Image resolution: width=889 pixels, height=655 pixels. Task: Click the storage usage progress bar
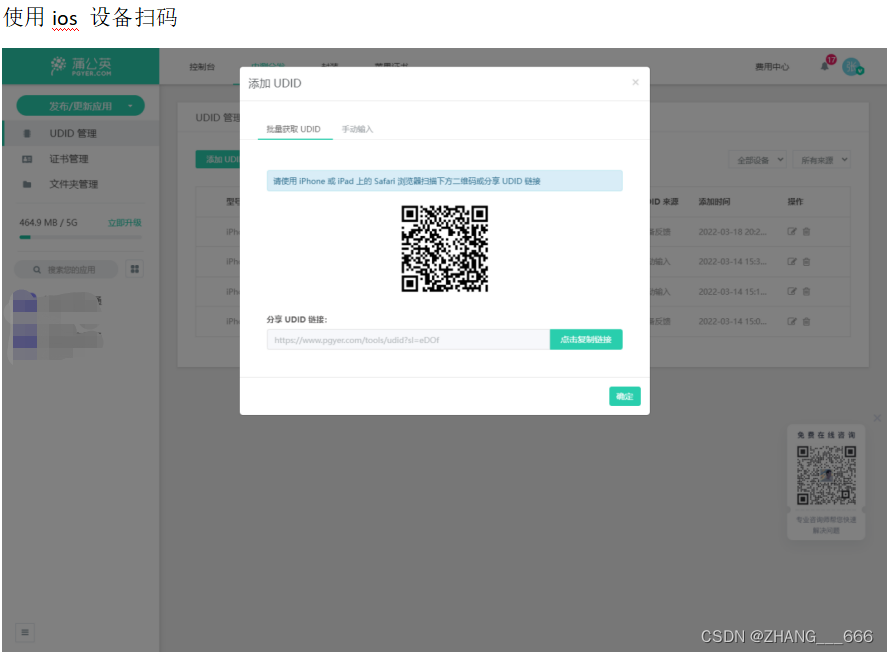81,237
